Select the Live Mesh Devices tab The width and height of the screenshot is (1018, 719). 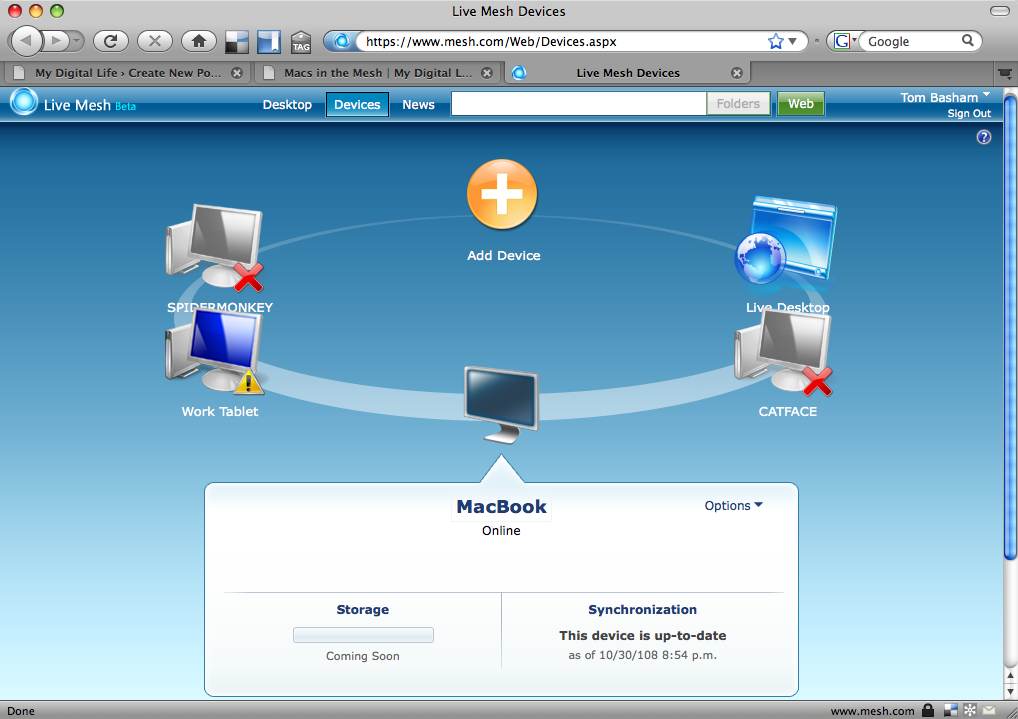point(627,73)
